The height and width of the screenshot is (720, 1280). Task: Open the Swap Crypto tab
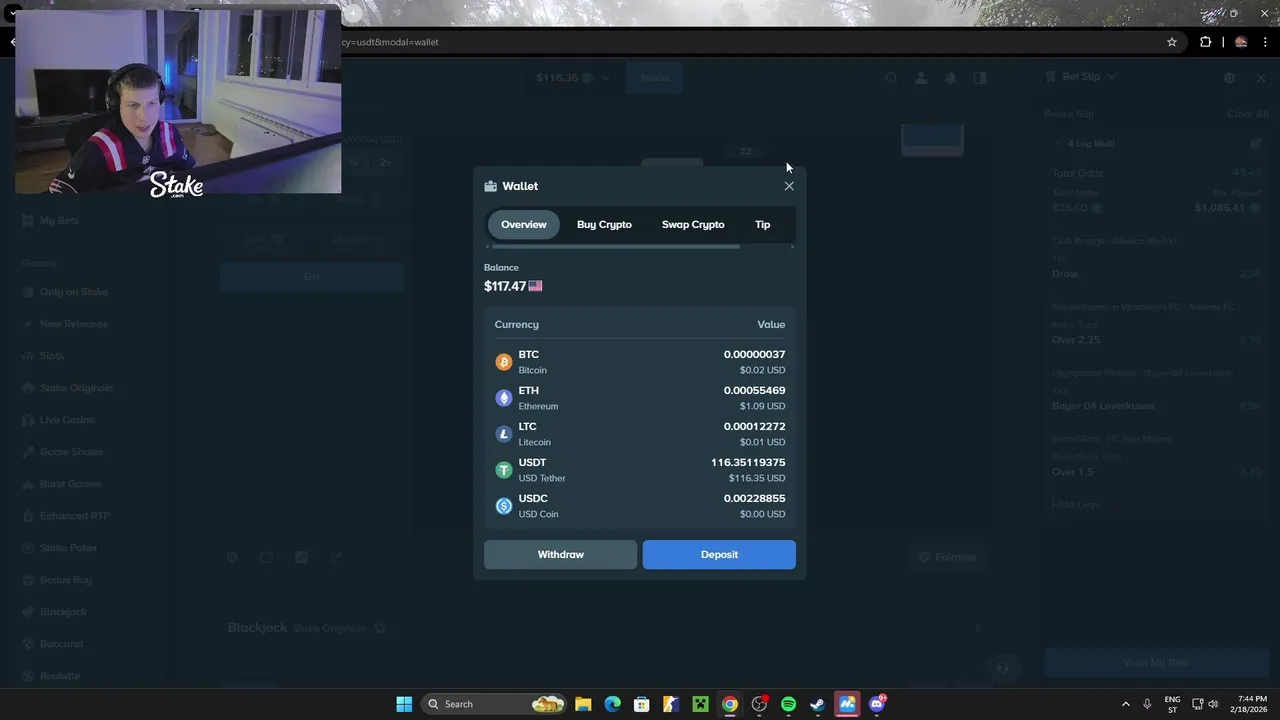693,224
